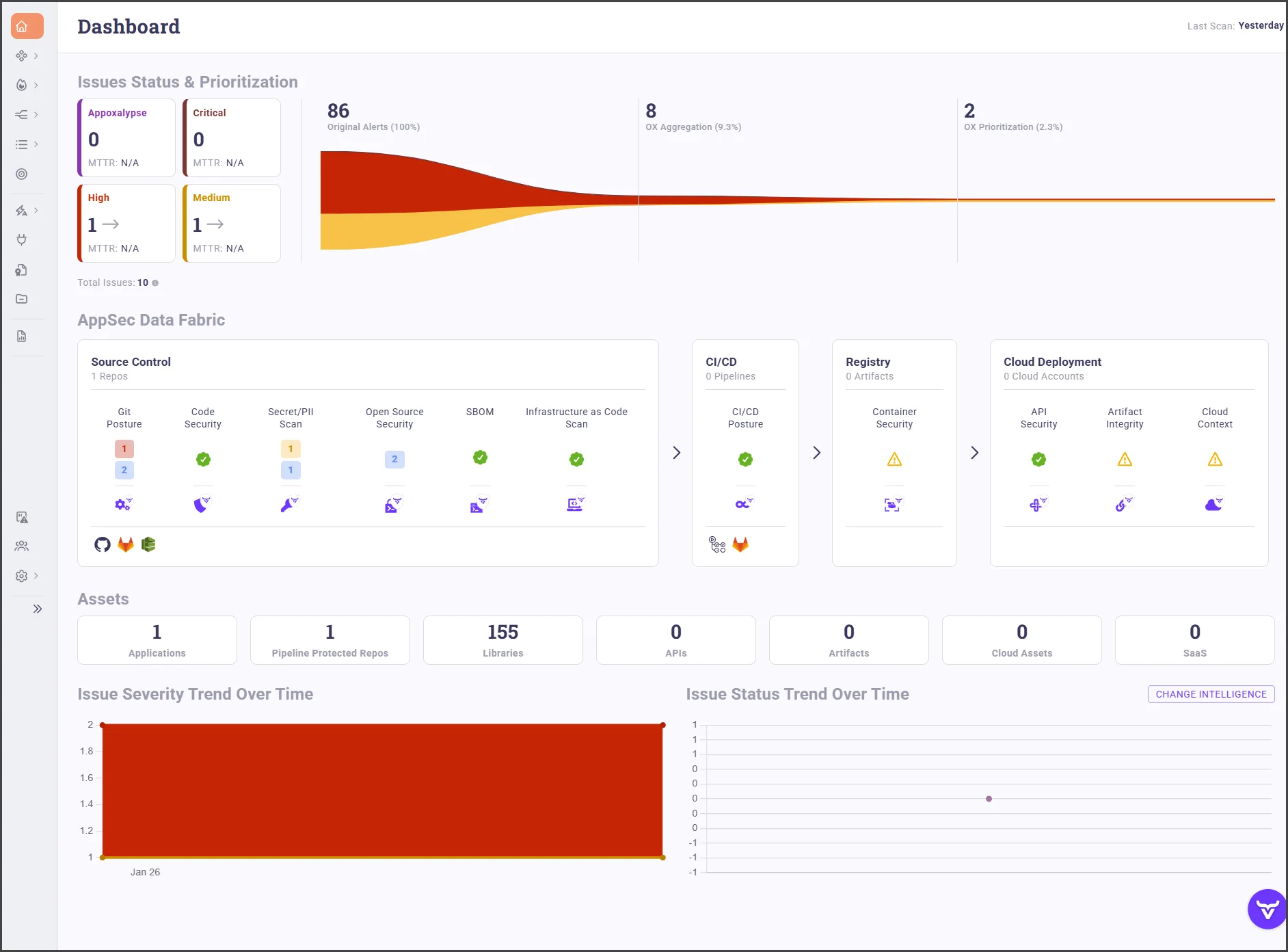Click the blue Git Posture badge showing 2
Viewport: 1288px width, 952px height.
pos(124,470)
